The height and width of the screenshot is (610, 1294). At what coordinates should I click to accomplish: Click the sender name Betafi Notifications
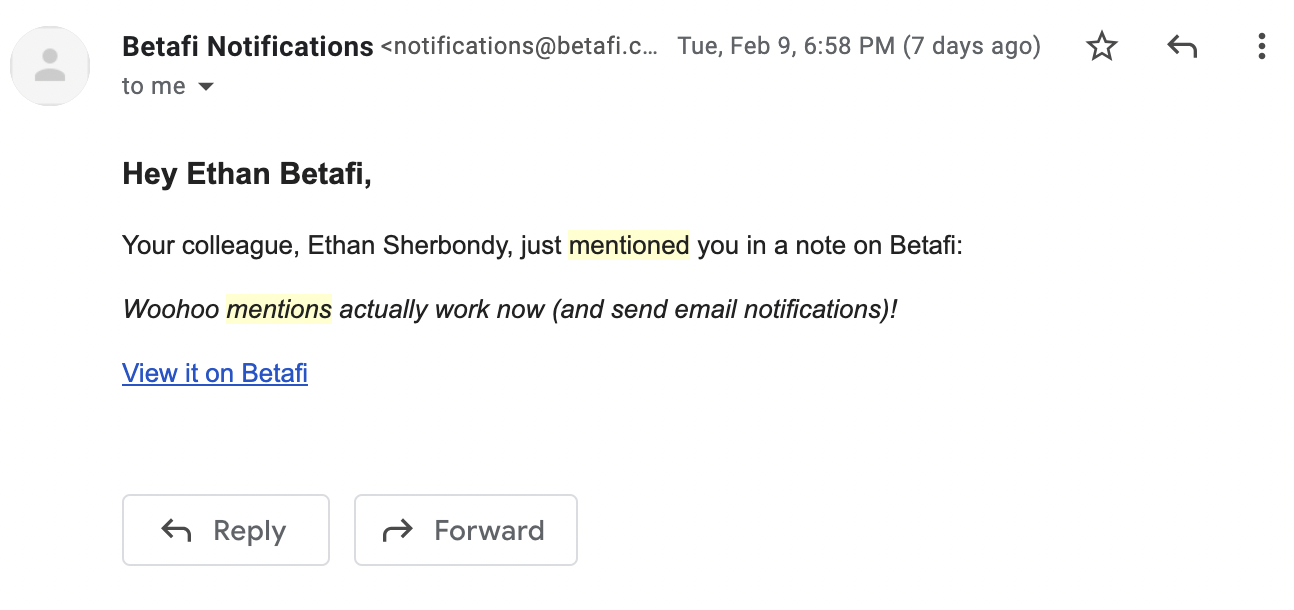coord(247,46)
